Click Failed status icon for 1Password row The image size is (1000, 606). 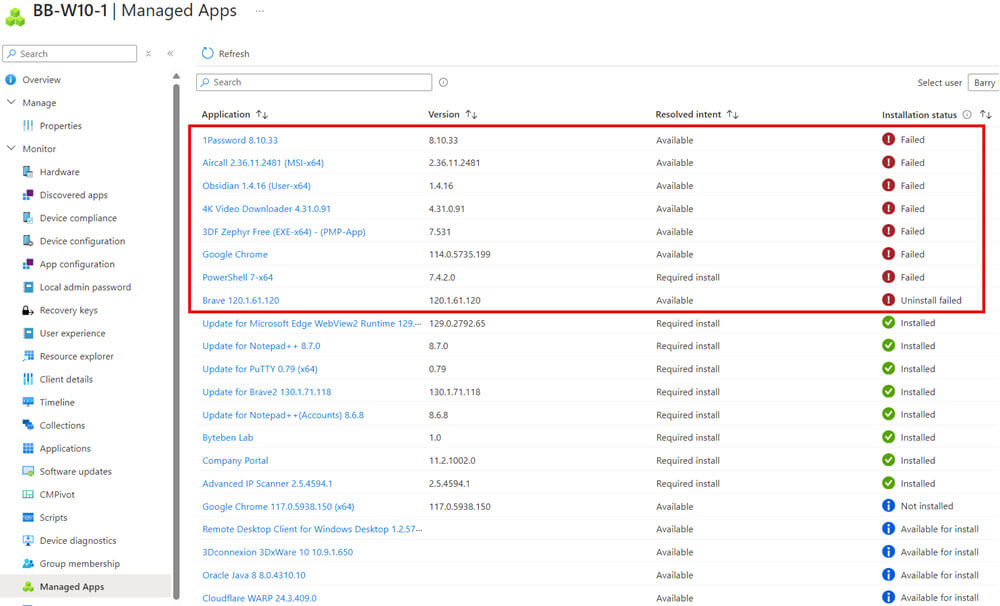pos(888,139)
